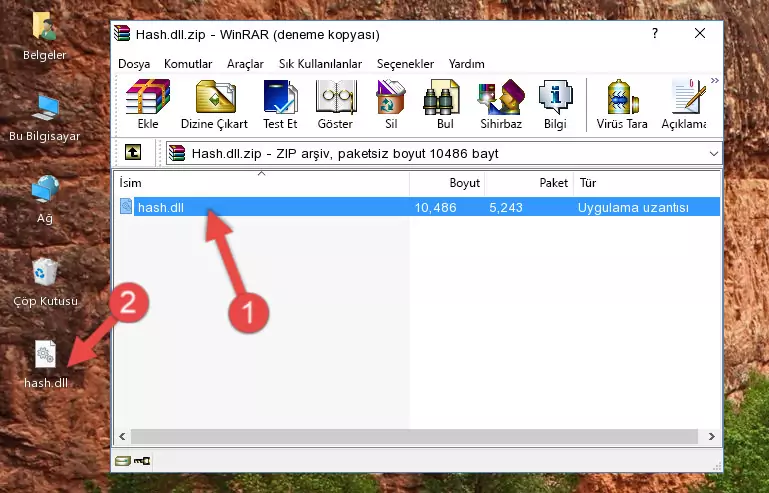769x493 pixels.
Task: Click the hash.dll file icon in list
Action: click(126, 207)
